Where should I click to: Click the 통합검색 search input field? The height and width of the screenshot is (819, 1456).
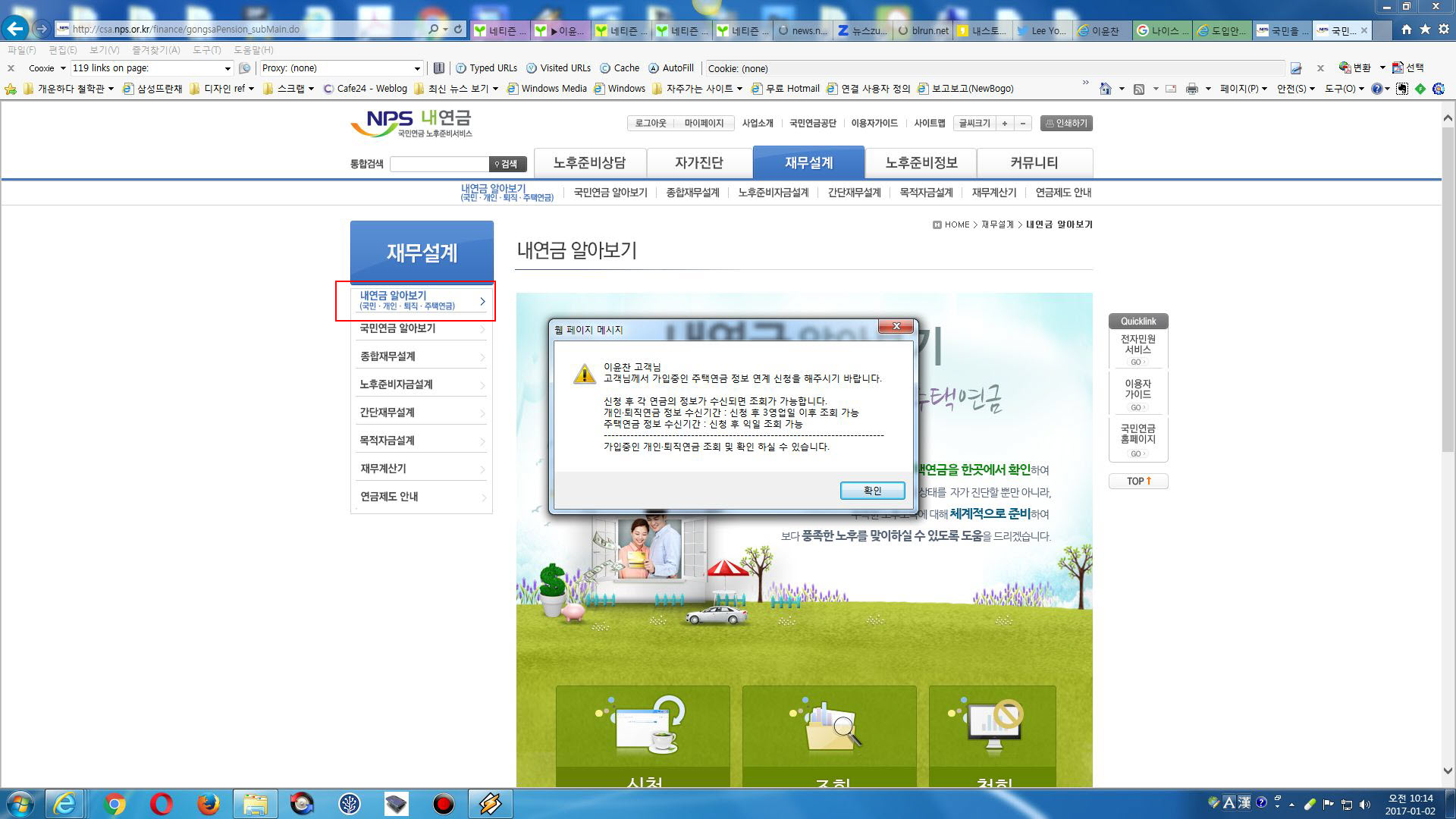point(439,164)
